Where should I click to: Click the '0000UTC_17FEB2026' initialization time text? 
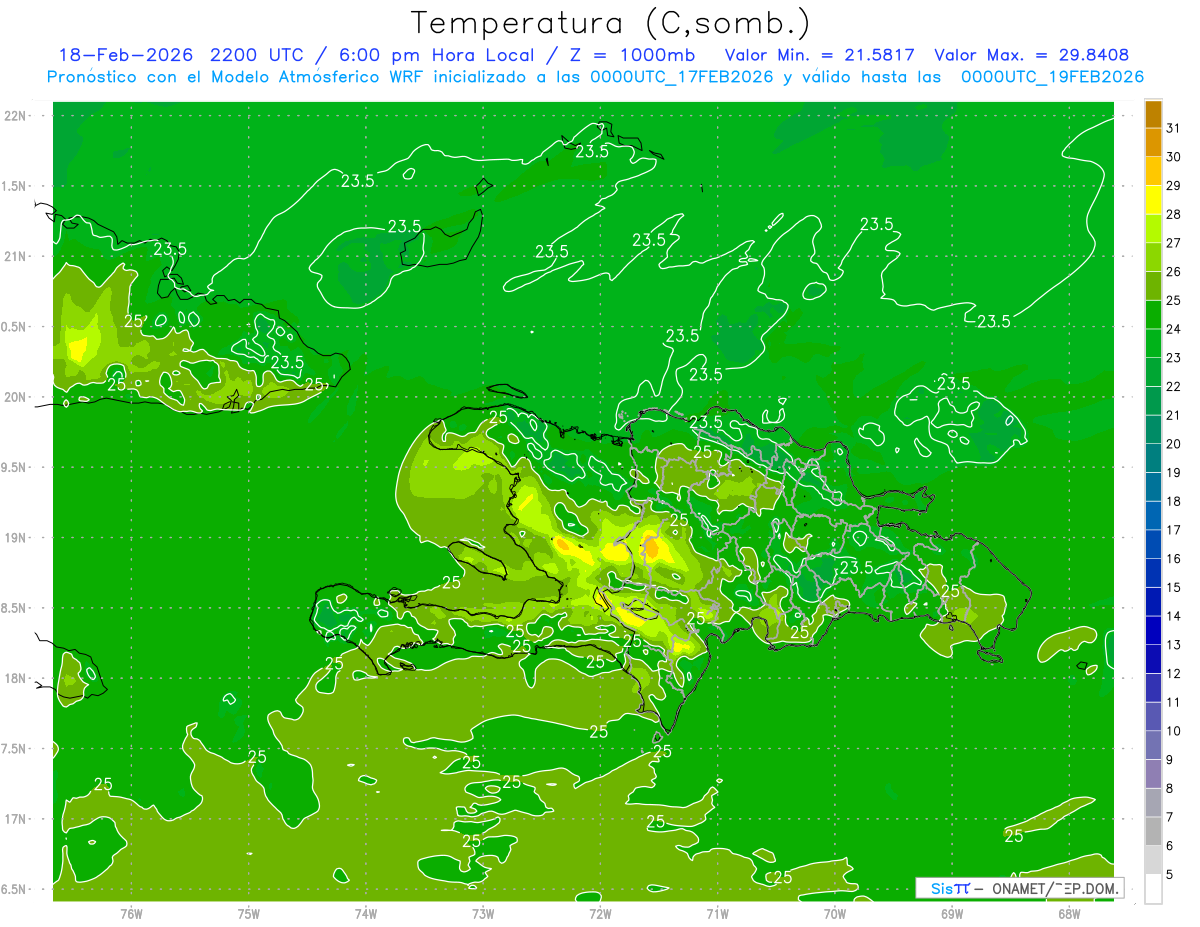point(682,77)
